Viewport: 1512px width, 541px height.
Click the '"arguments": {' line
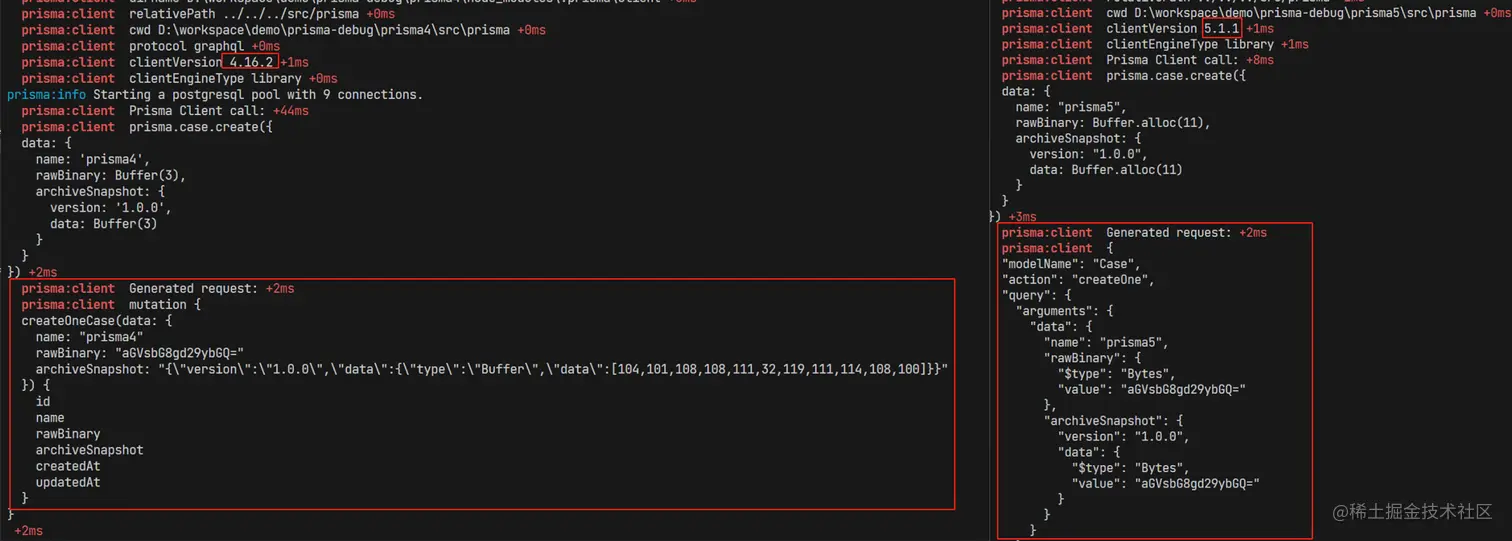[x=1065, y=311]
